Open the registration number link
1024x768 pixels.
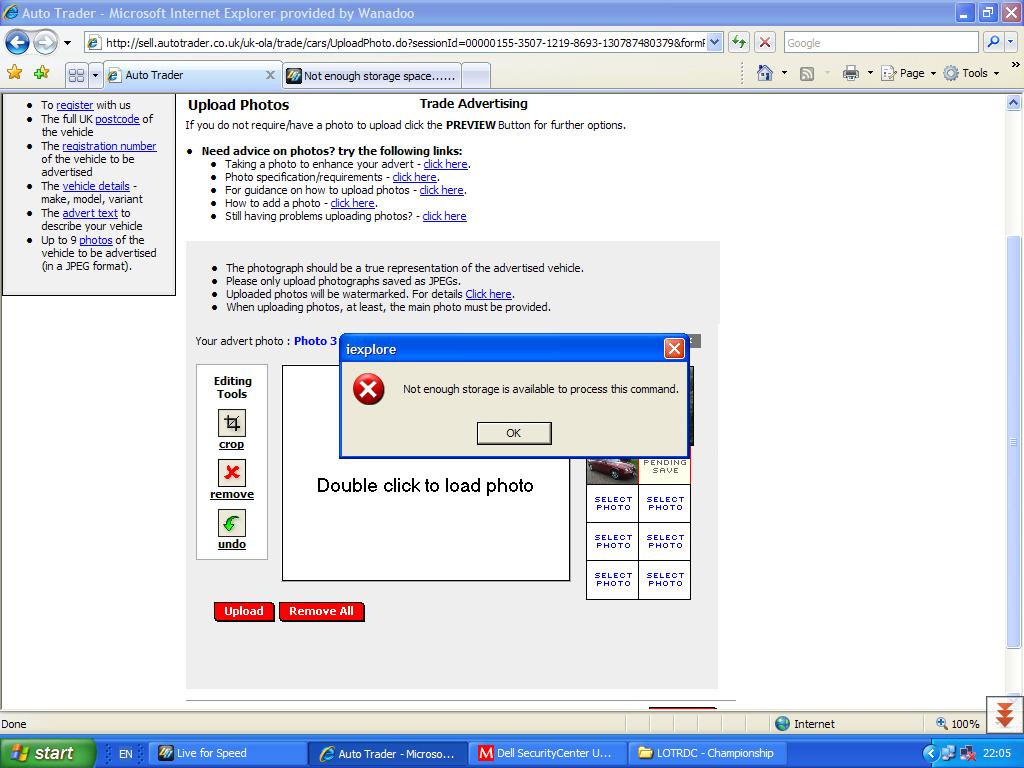pos(109,146)
